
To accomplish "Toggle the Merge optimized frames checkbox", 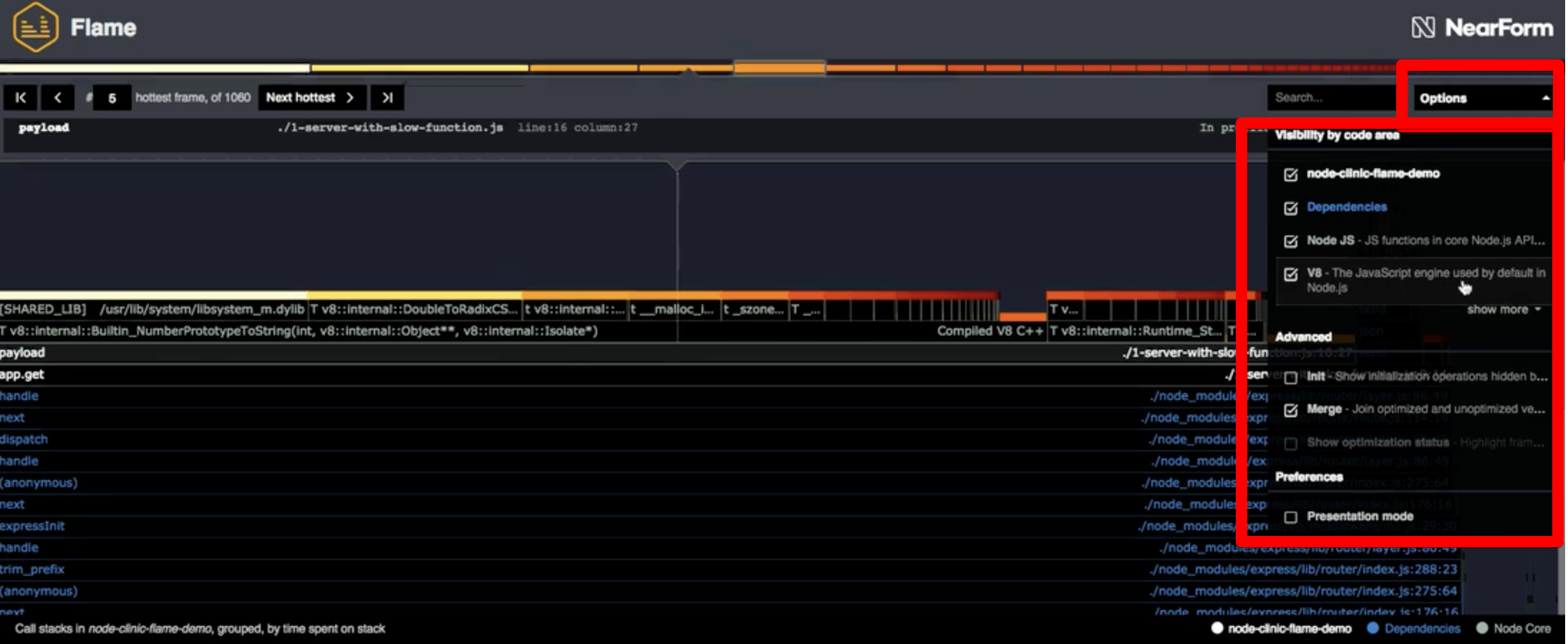I will point(1291,410).
